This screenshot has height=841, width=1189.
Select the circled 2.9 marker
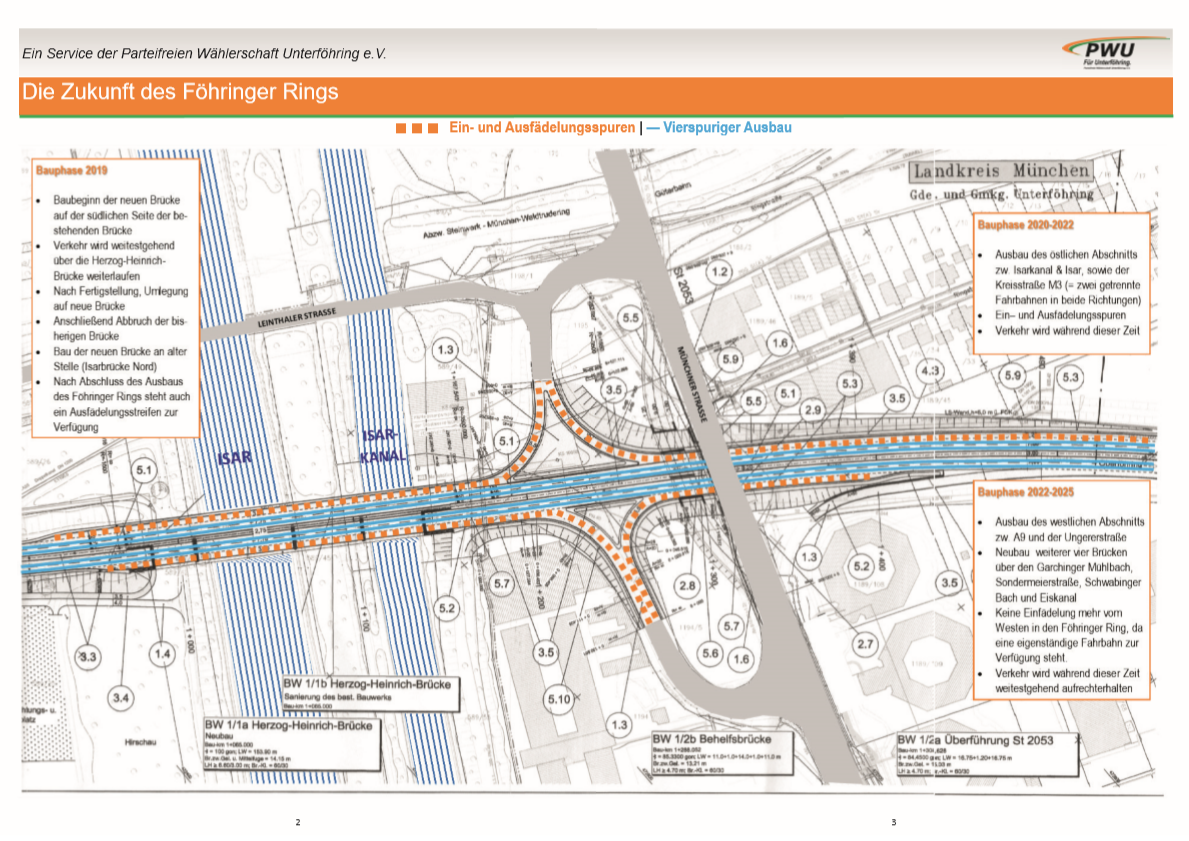tap(812, 411)
